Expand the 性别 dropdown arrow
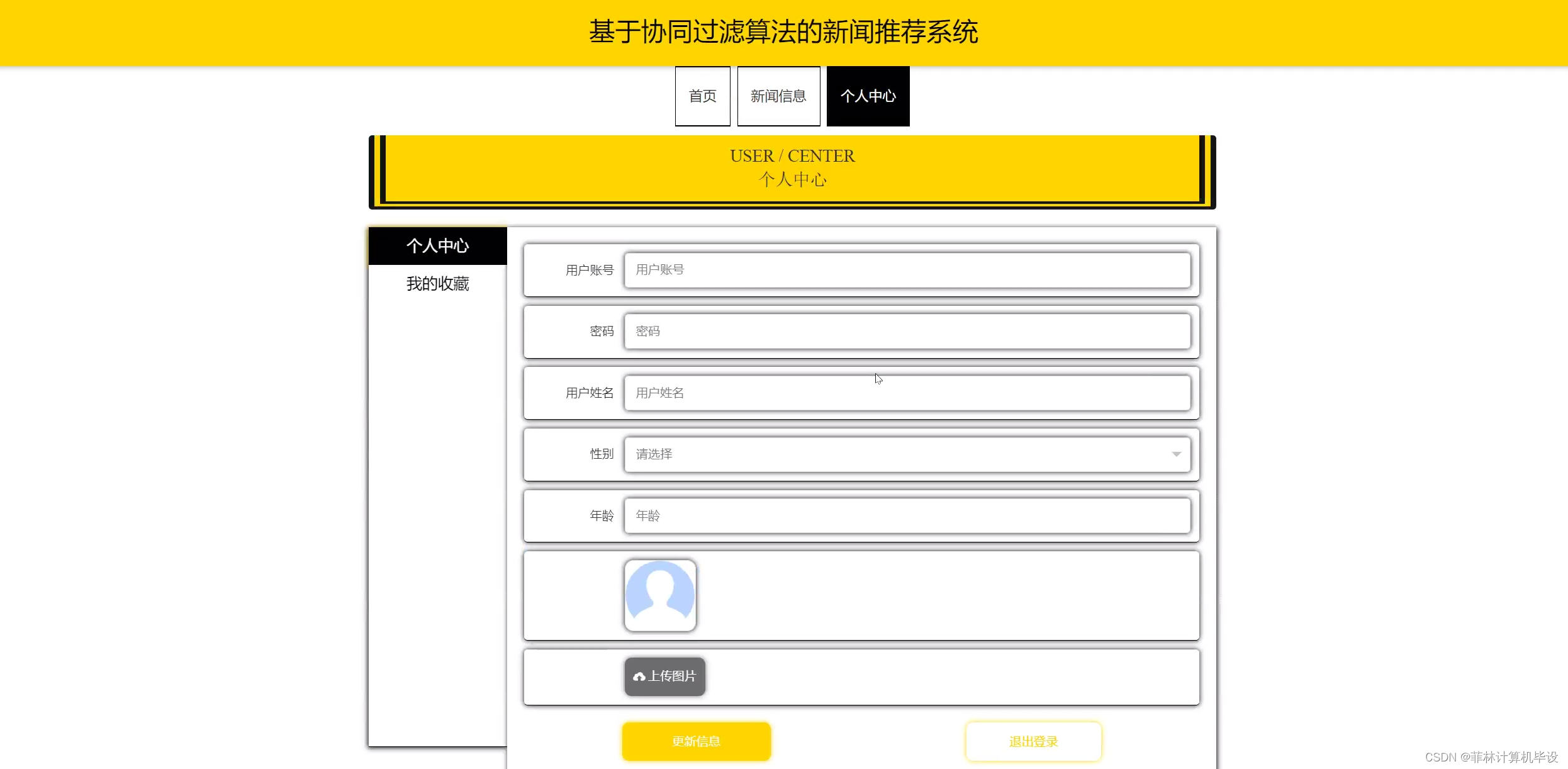The width and height of the screenshot is (1568, 769). [1176, 454]
